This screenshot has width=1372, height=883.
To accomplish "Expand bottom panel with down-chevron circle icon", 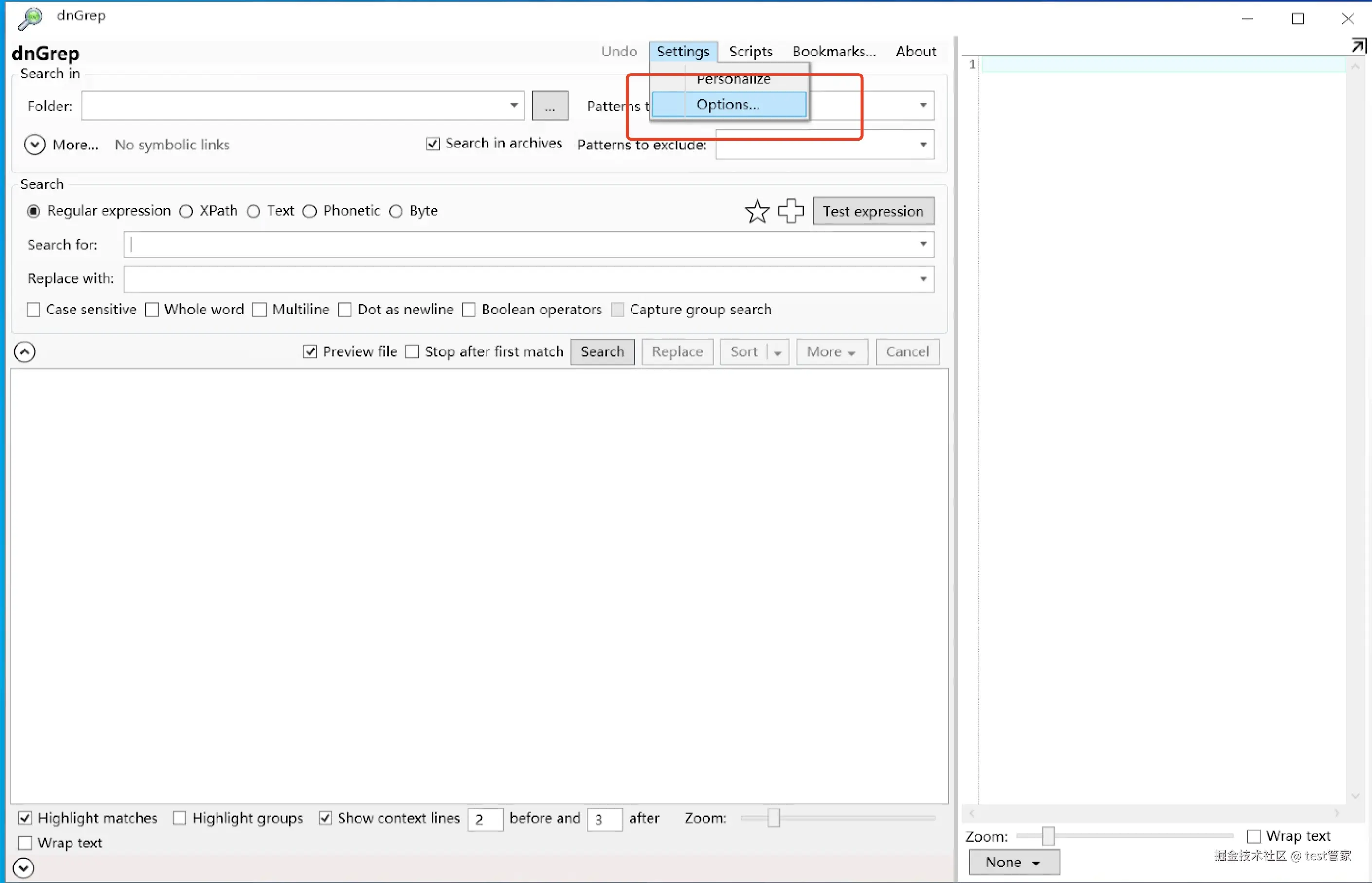I will coord(23,868).
